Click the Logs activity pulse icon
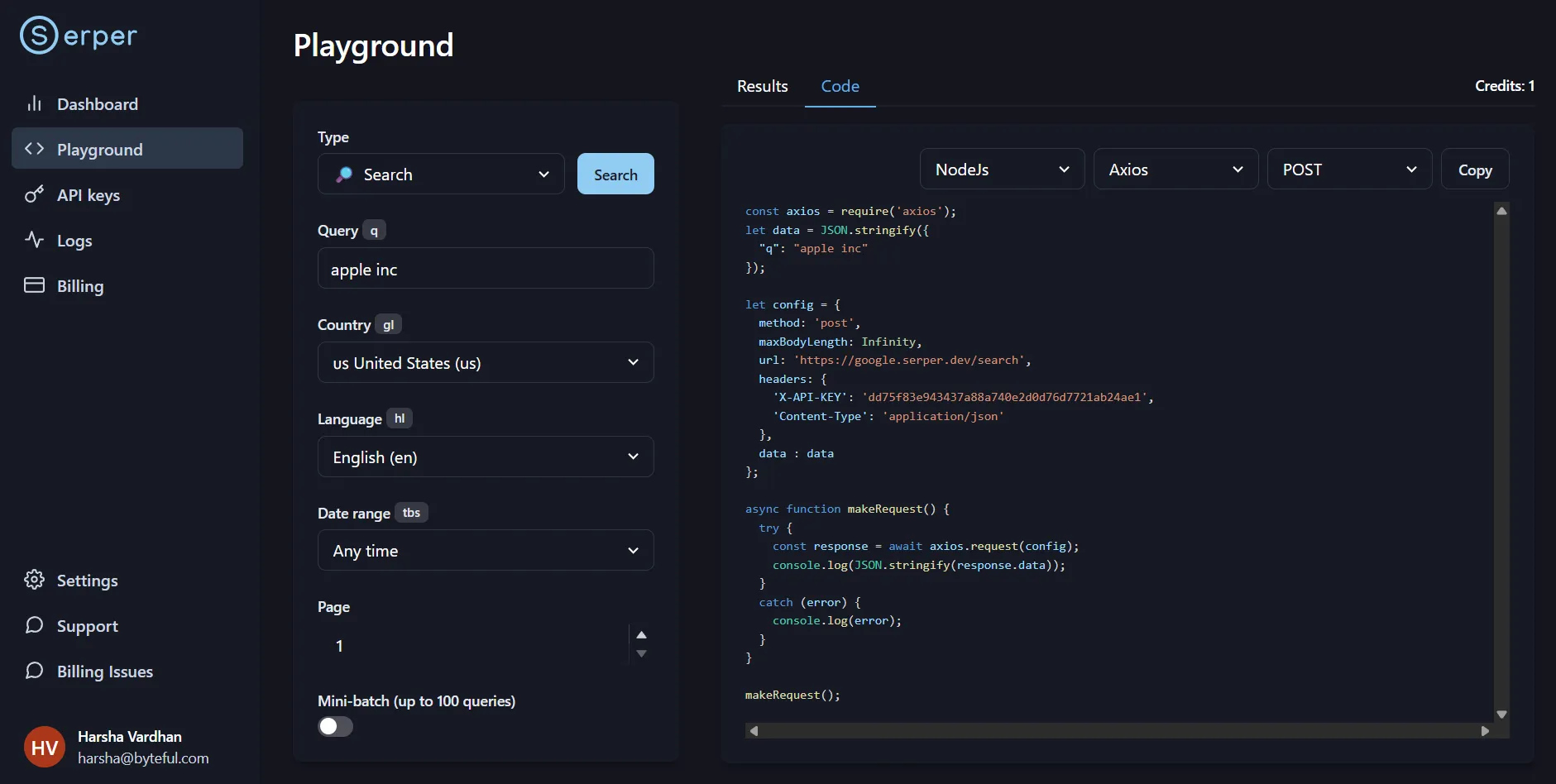 pos(34,240)
